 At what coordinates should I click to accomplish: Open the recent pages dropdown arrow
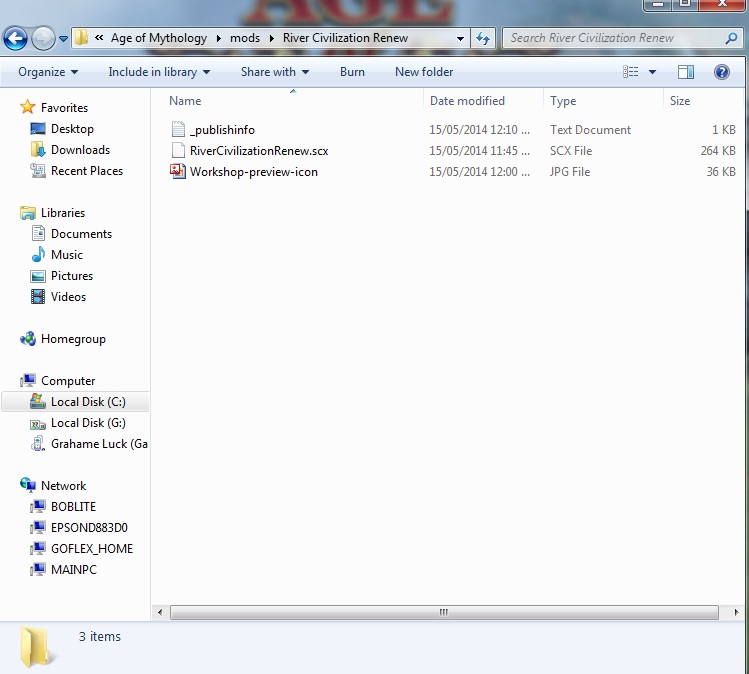pyautogui.click(x=64, y=39)
